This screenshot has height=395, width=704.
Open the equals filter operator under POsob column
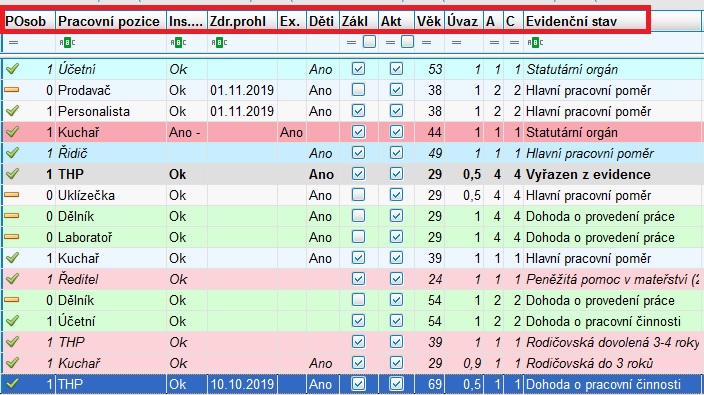pos(13,43)
